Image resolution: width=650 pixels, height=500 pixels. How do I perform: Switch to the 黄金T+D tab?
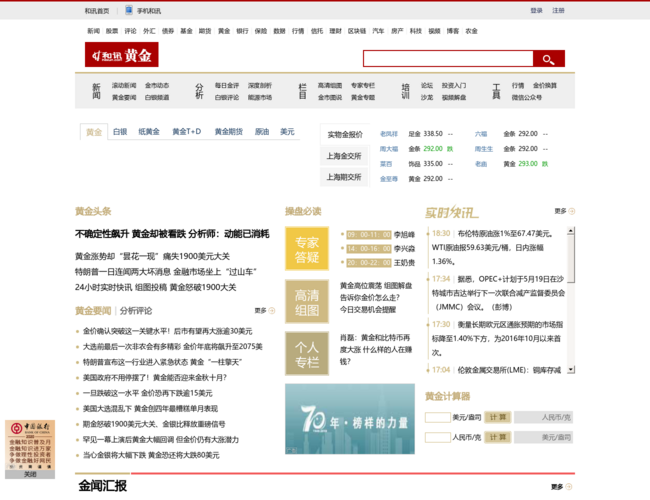click(187, 131)
